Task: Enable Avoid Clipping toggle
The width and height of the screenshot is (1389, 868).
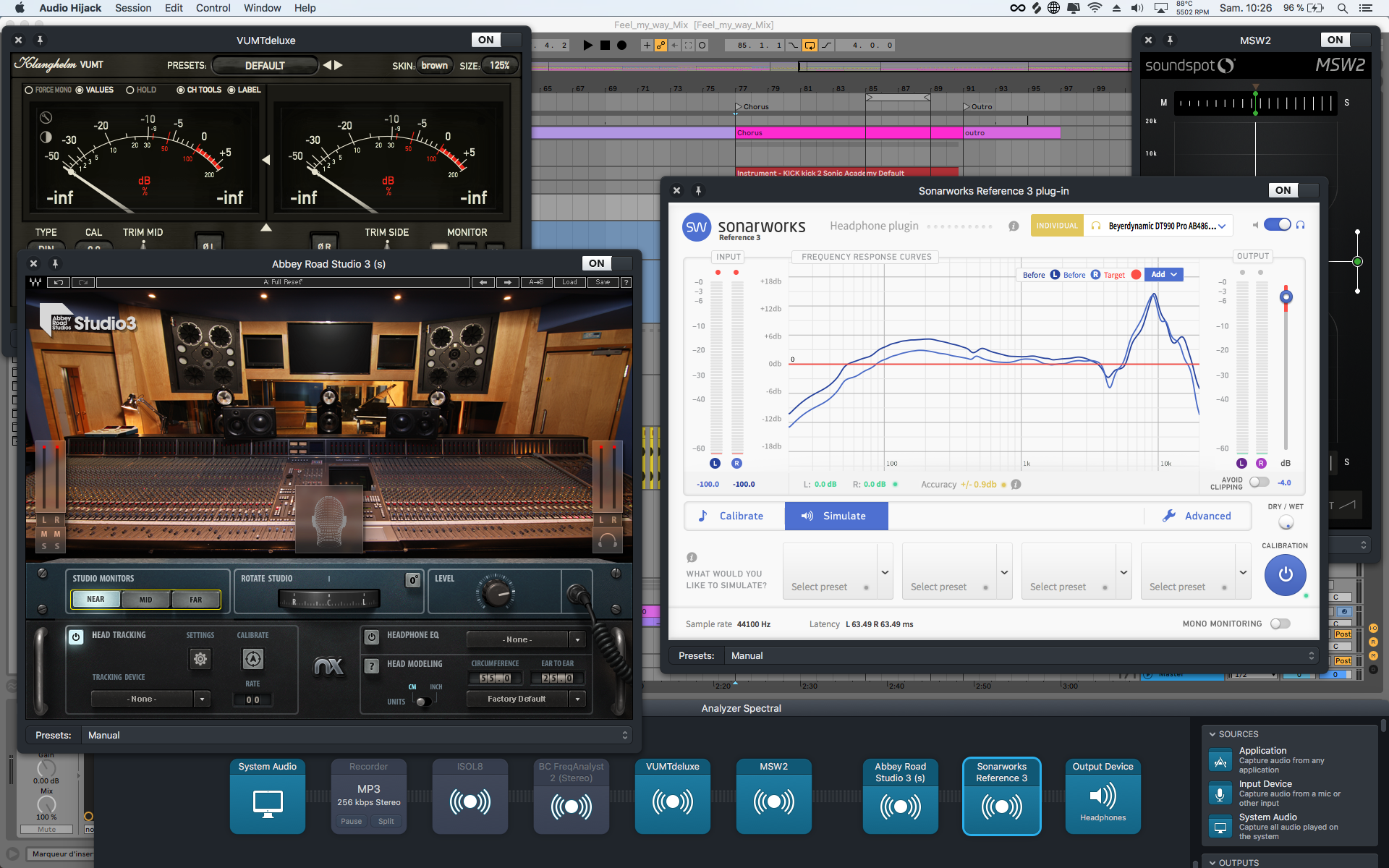Action: pyautogui.click(x=1259, y=482)
